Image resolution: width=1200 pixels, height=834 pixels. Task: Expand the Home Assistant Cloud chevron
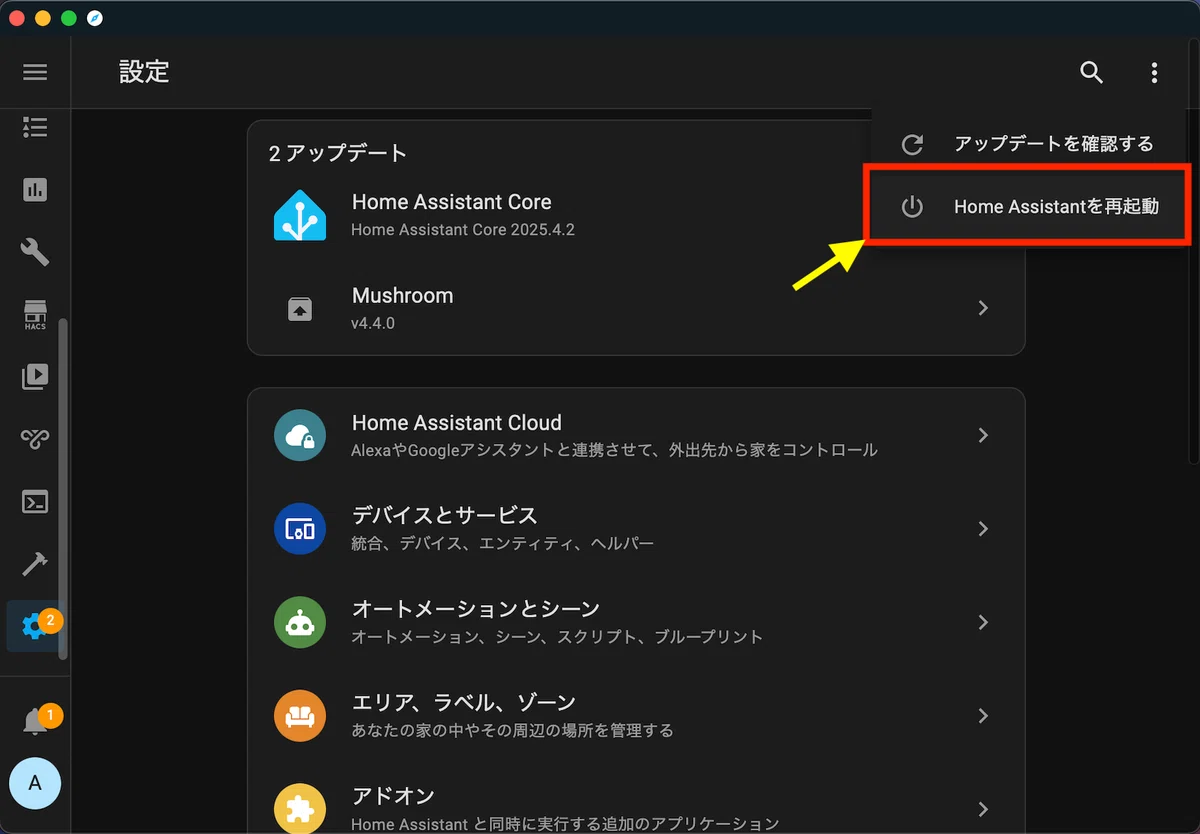[983, 435]
